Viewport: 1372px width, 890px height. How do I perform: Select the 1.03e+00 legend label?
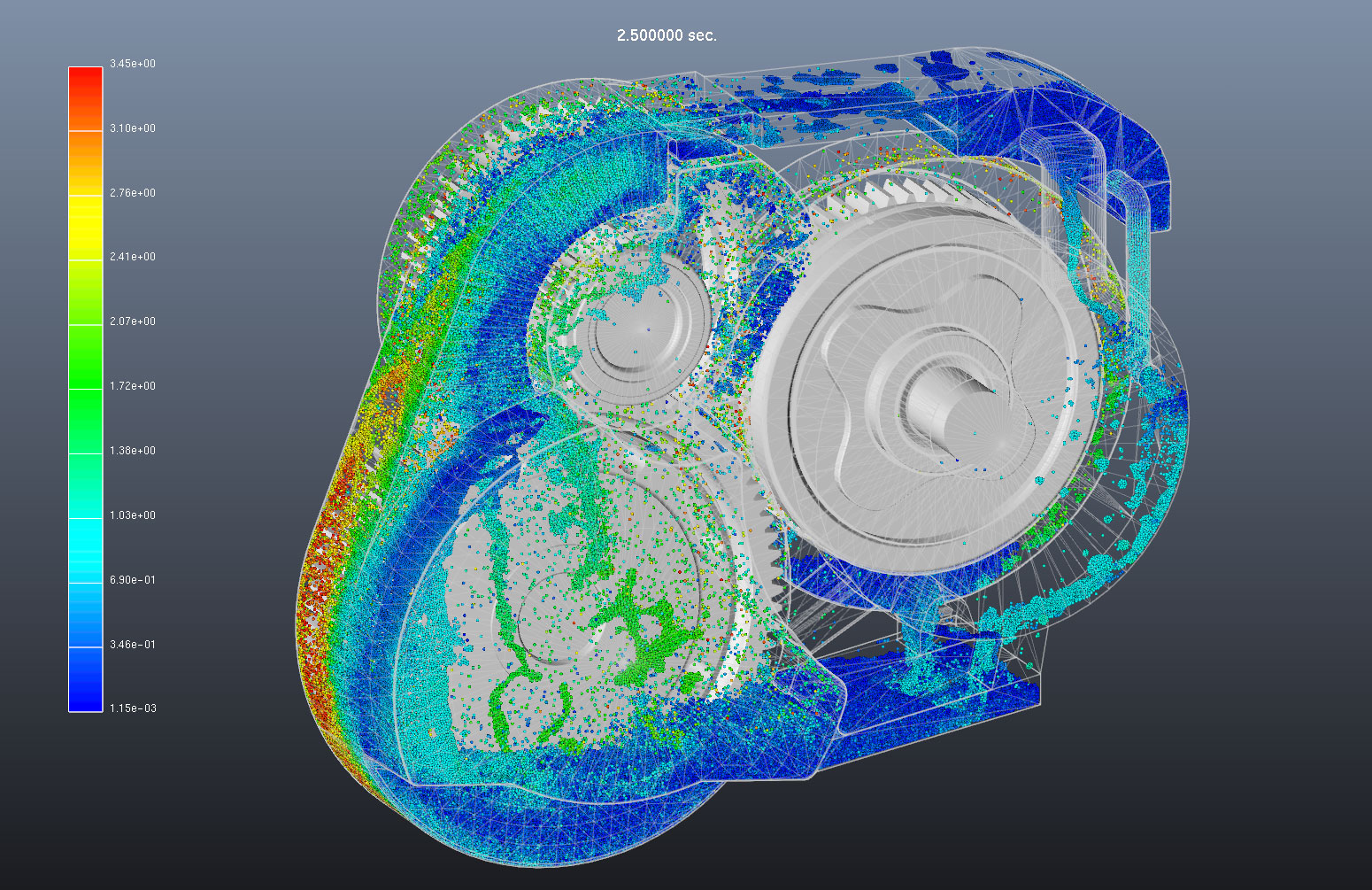133,515
